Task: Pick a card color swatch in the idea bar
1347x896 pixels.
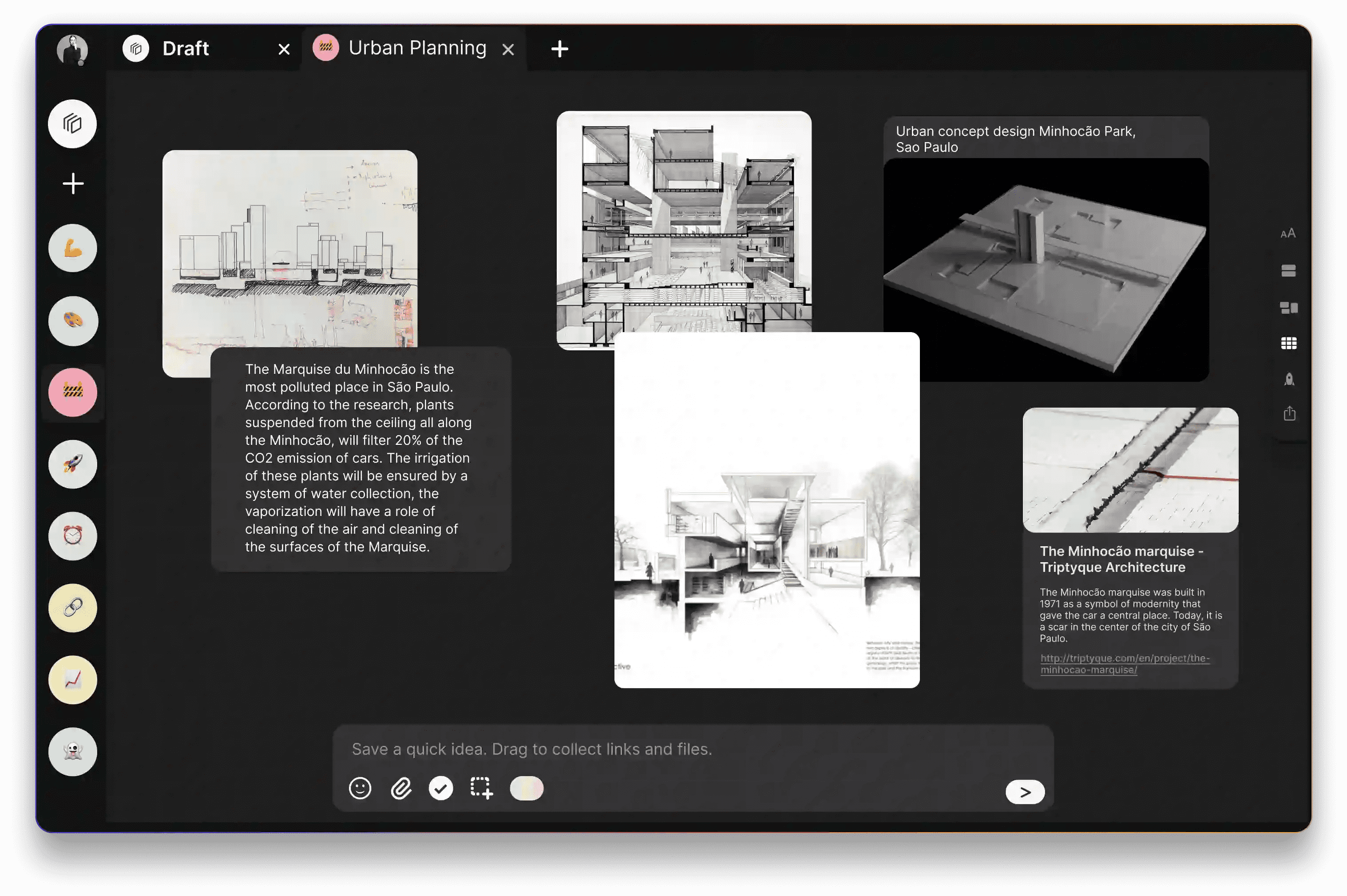Action: tap(526, 788)
